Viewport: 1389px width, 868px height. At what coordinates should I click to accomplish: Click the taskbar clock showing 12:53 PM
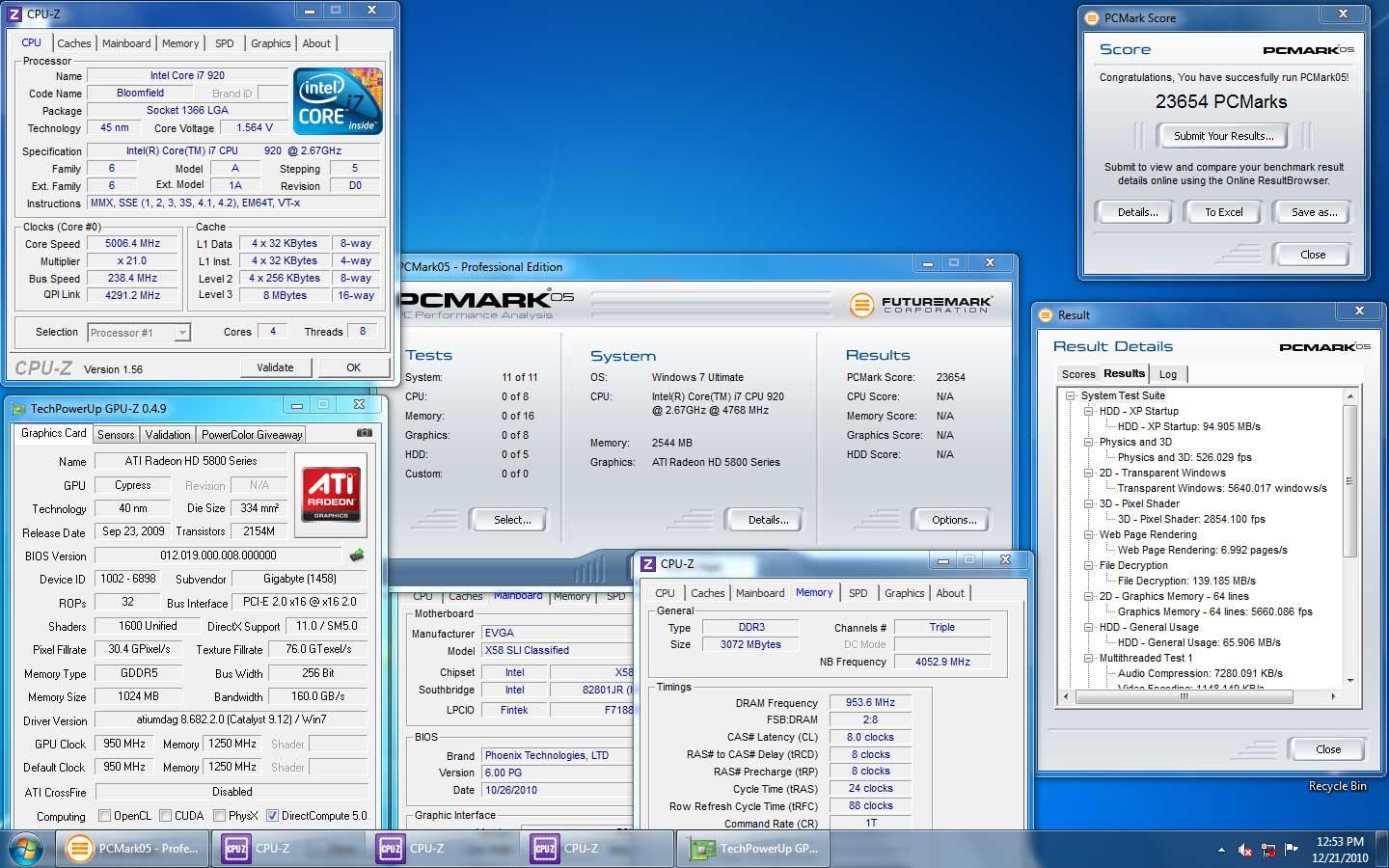pyautogui.click(x=1340, y=850)
